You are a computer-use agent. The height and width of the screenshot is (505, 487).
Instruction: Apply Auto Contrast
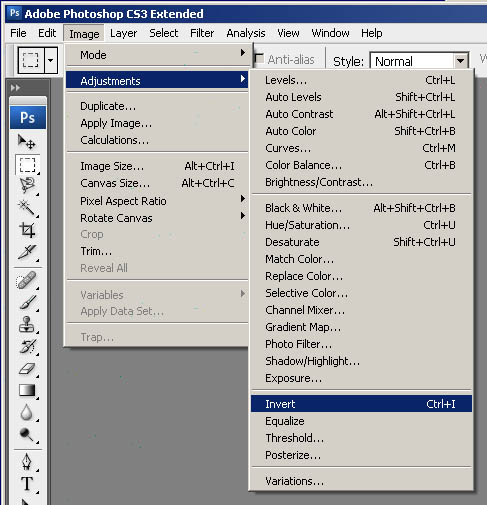coord(361,114)
